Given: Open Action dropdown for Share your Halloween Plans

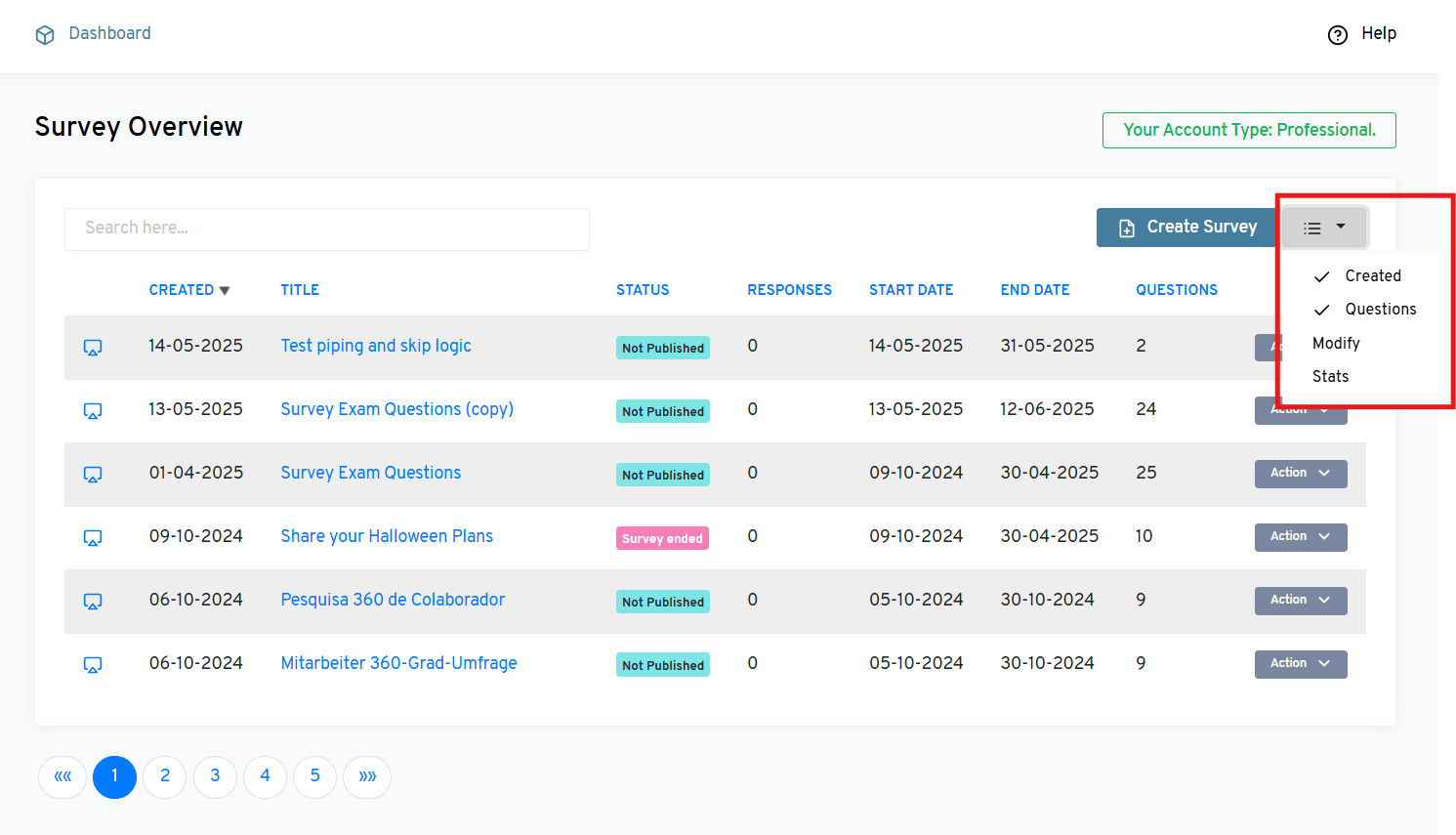Looking at the screenshot, I should click(1301, 537).
